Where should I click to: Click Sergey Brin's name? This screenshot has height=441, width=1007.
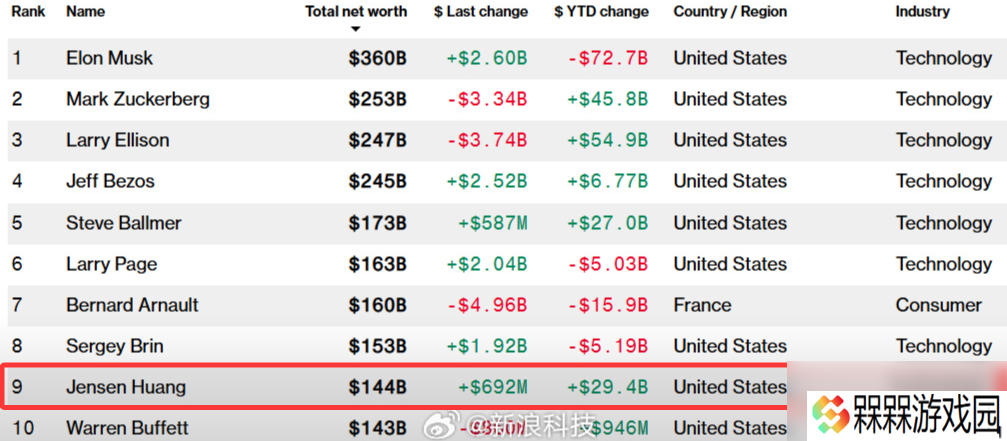115,347
